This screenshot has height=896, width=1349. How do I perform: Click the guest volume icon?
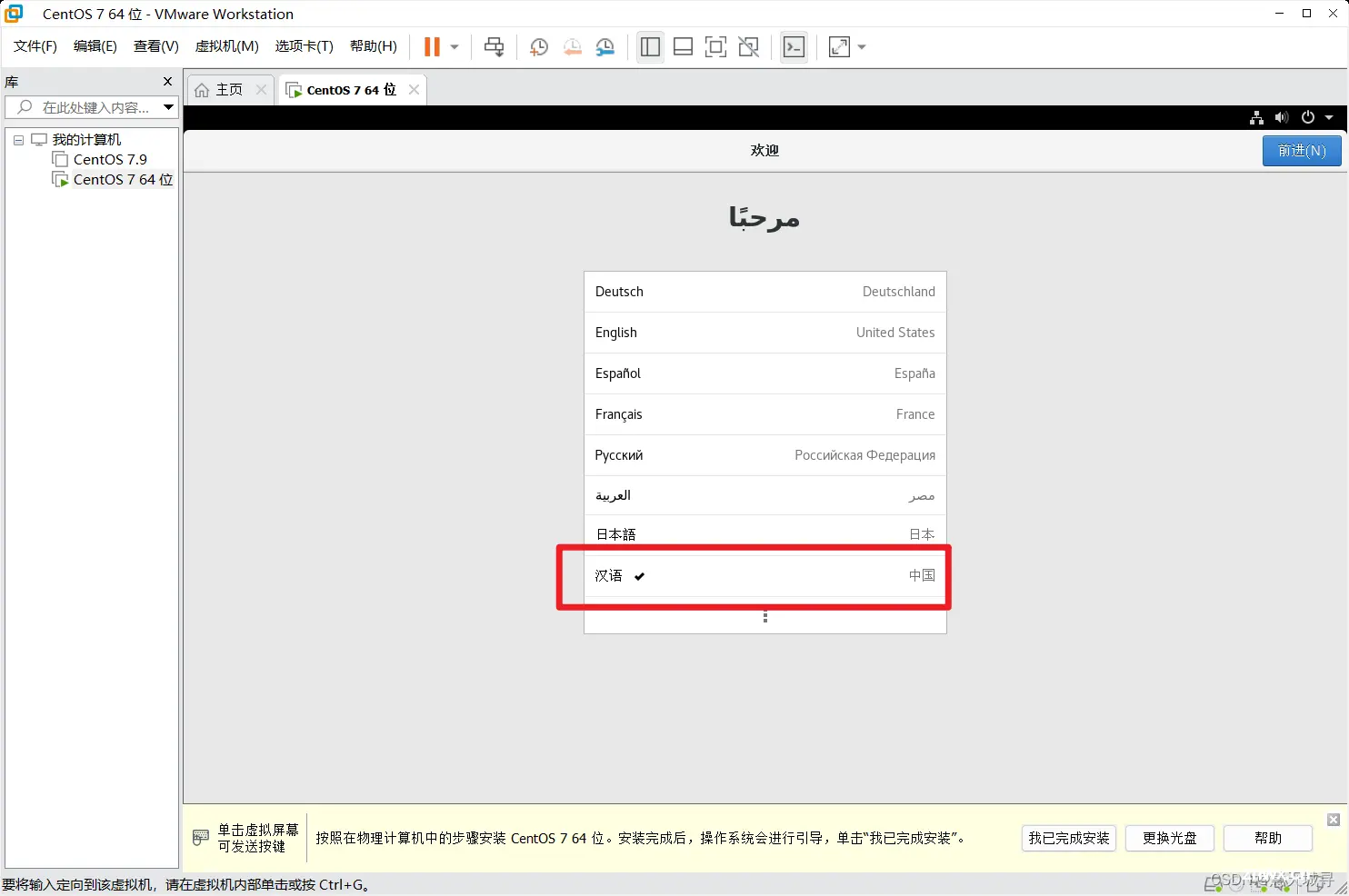[1282, 117]
